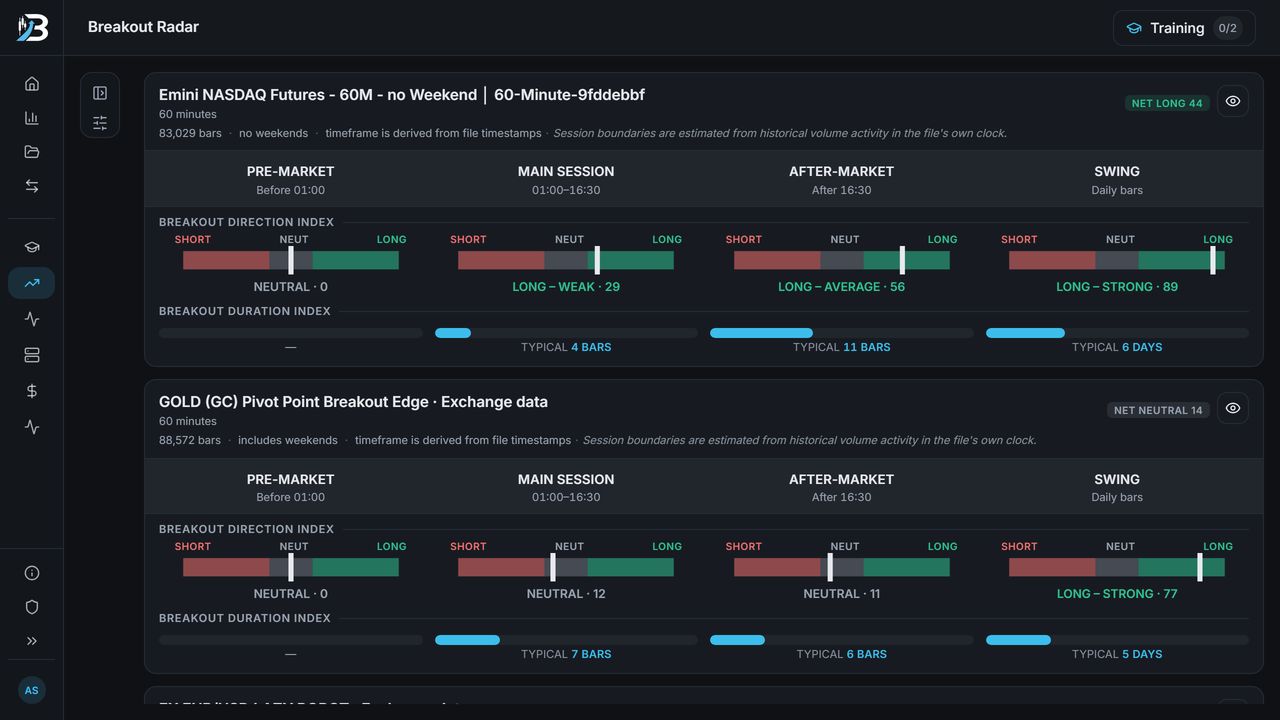Click GOLD (GC) Pivot Point Breakout Edge title
The width and height of the screenshot is (1280, 720).
click(353, 402)
